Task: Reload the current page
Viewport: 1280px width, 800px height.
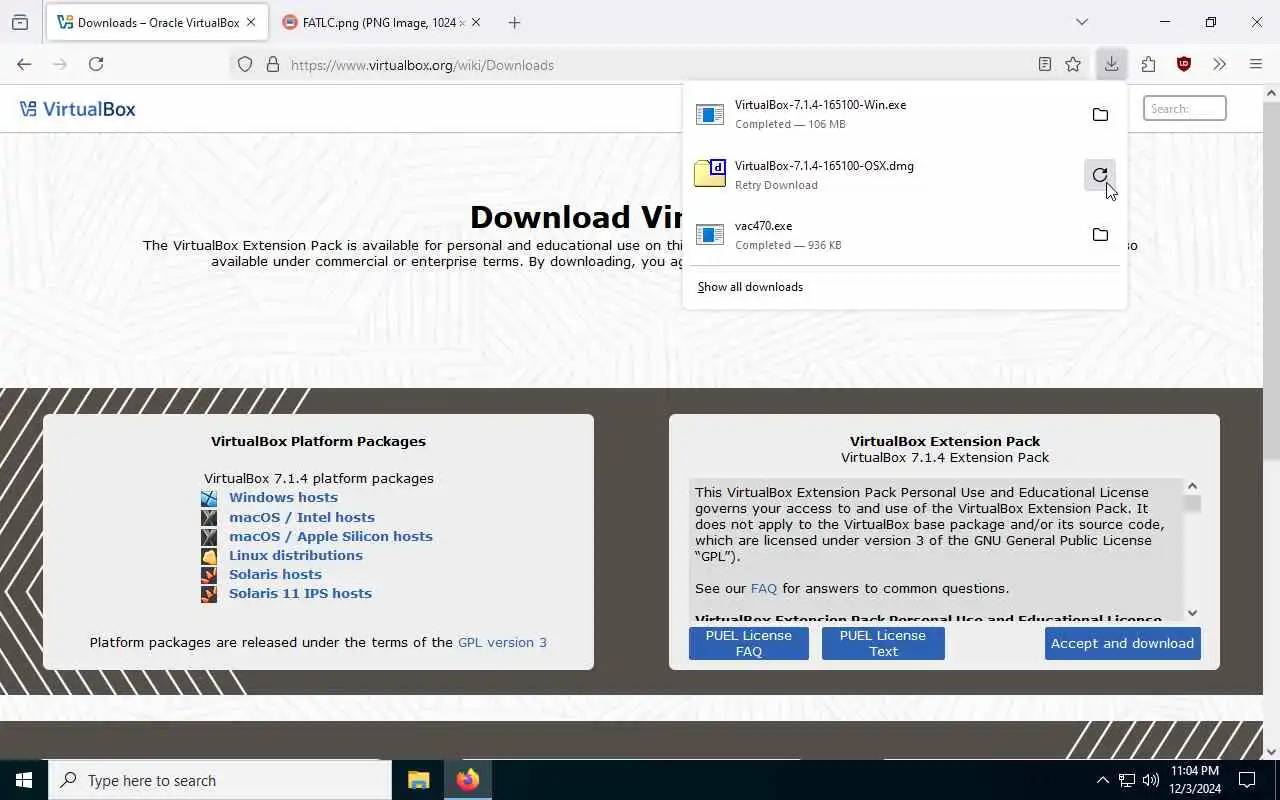Action: coord(96,64)
